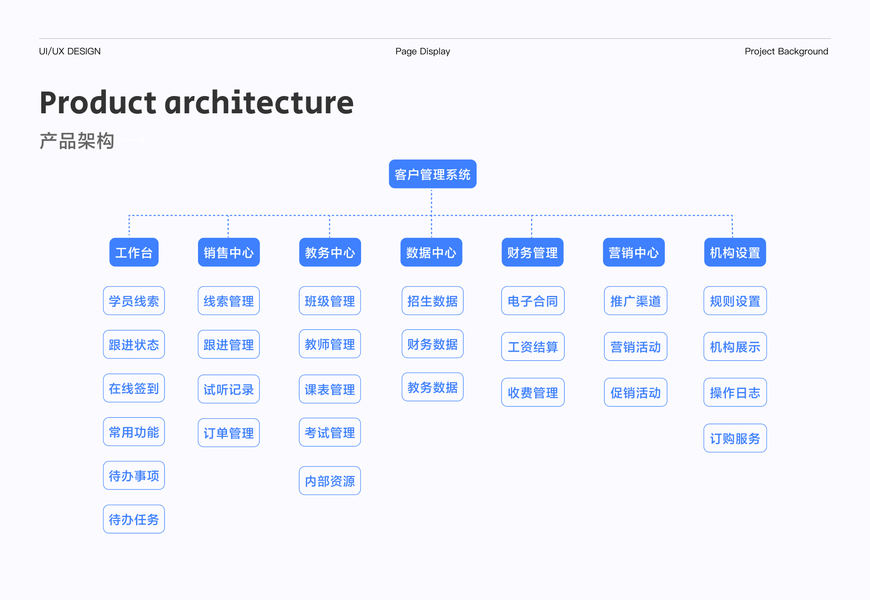Viewport: 870px width, 600px height.
Task: Open the 财务管理 category node
Action: (x=532, y=253)
